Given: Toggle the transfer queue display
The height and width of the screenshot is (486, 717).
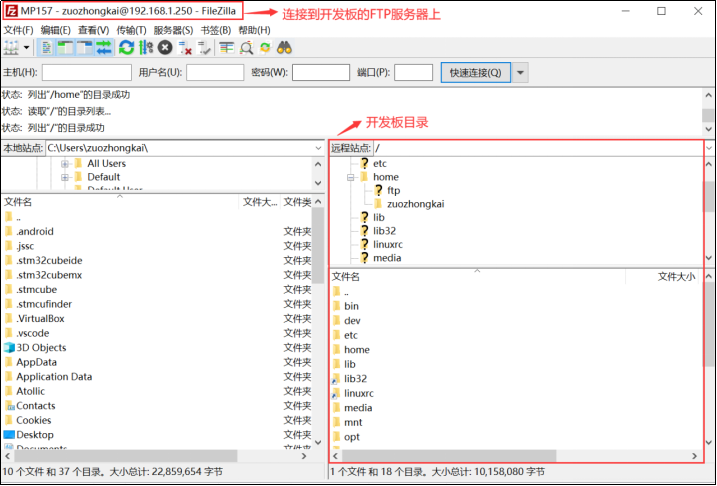Looking at the screenshot, I should pos(104,48).
